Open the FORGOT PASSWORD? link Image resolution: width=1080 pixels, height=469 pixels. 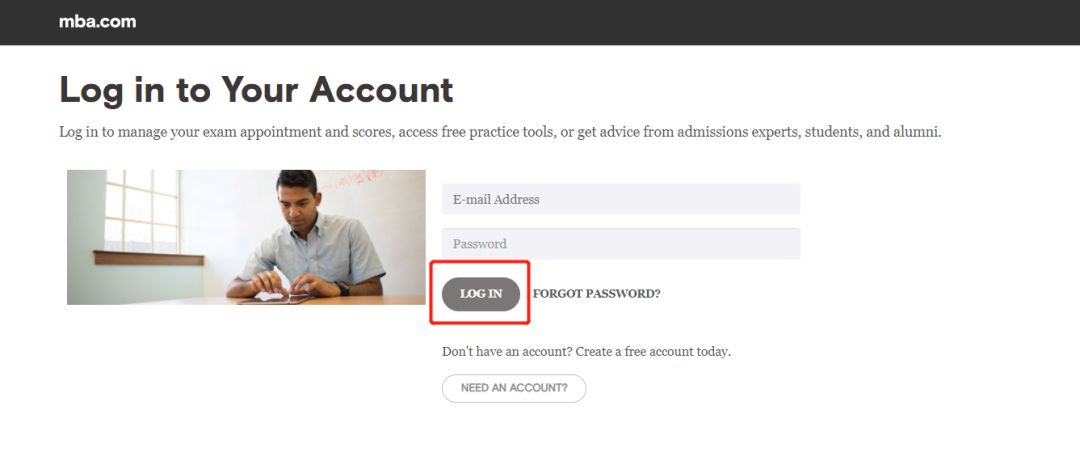pyautogui.click(x=596, y=294)
